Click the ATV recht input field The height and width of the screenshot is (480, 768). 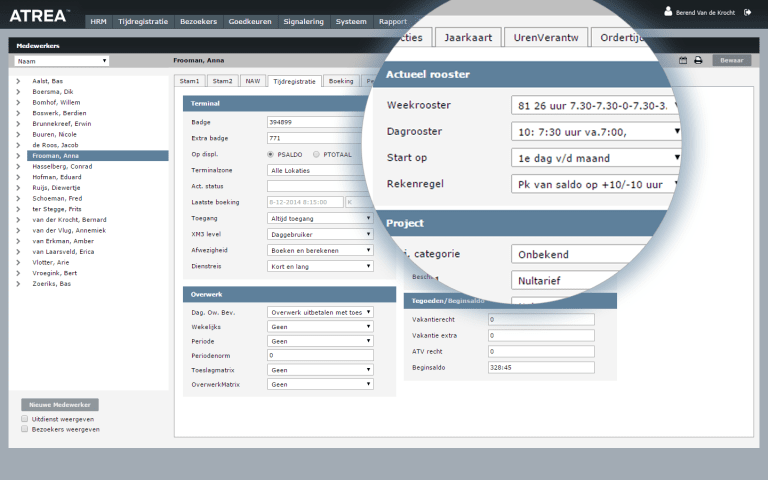(541, 351)
